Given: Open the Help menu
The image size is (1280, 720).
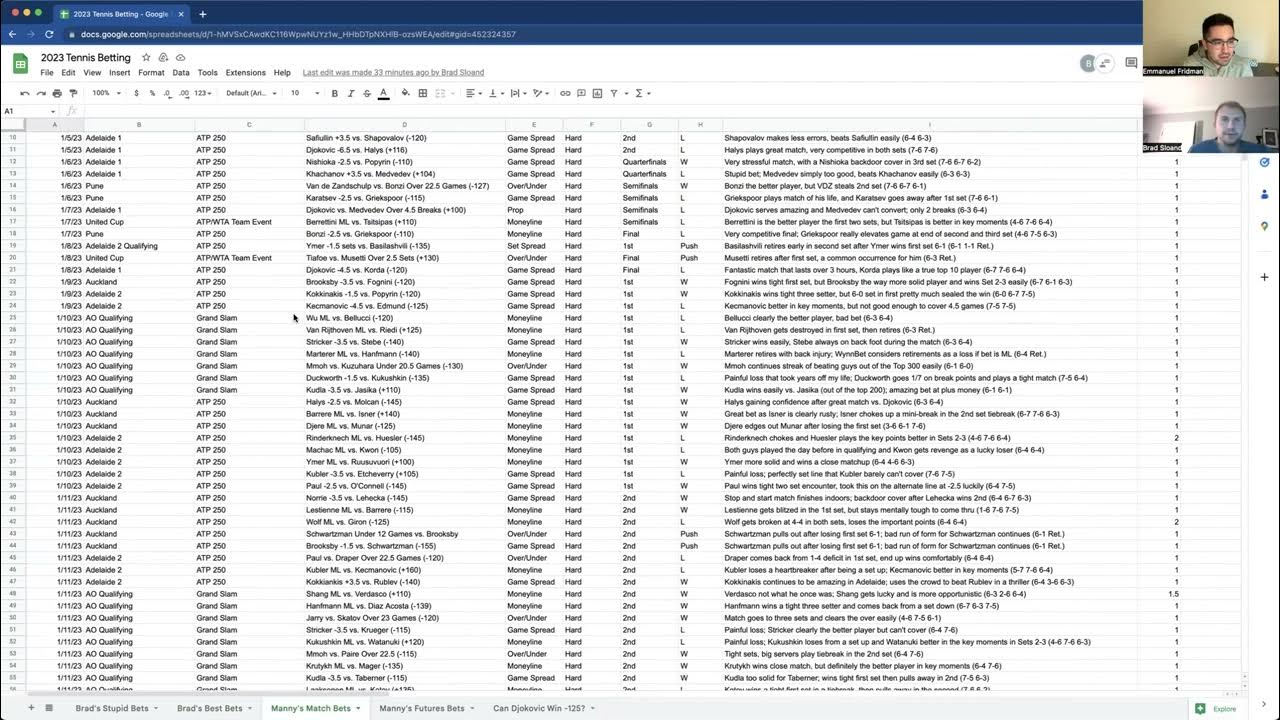Looking at the screenshot, I should pyautogui.click(x=282, y=73).
